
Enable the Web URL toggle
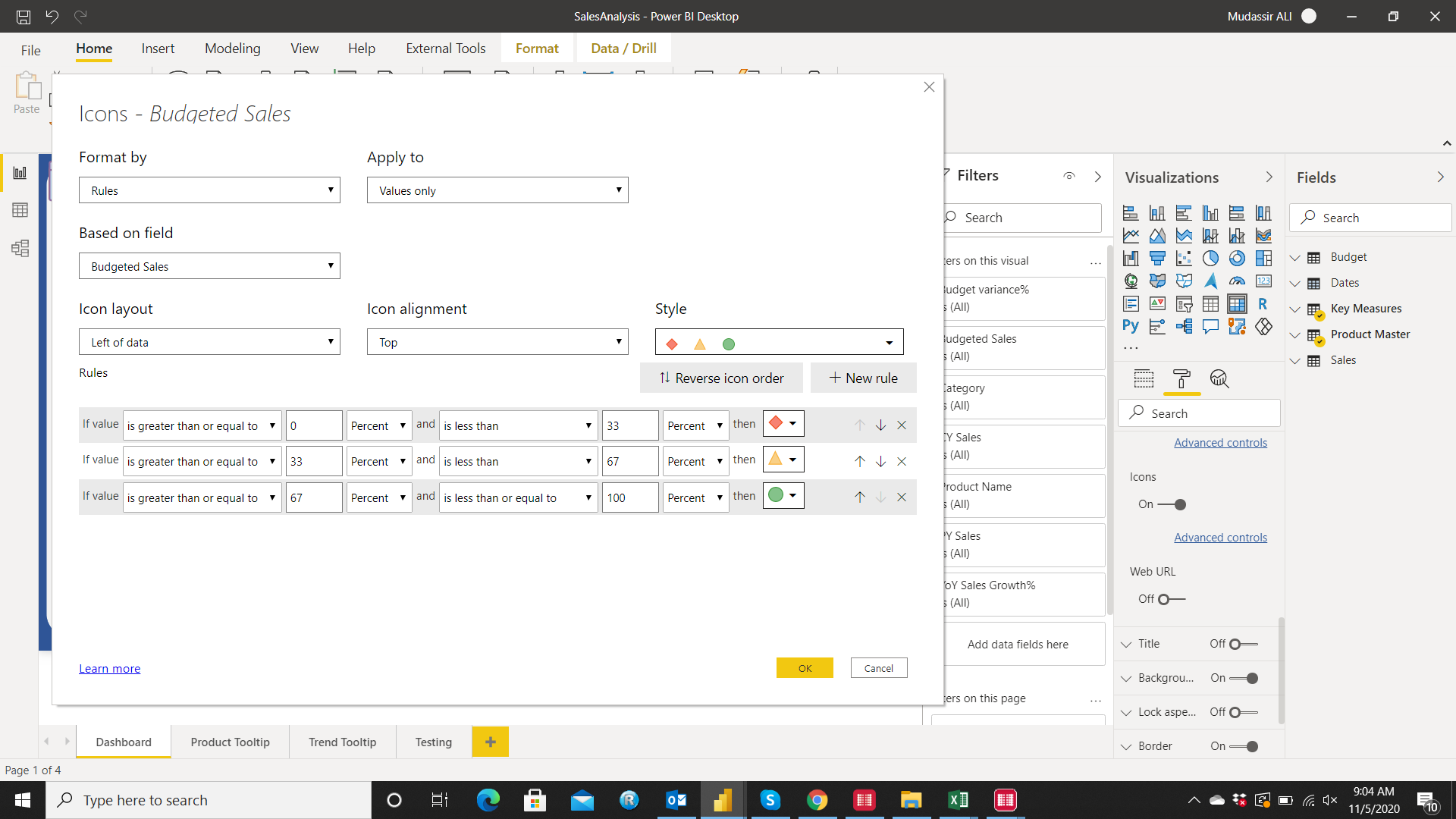1172,599
